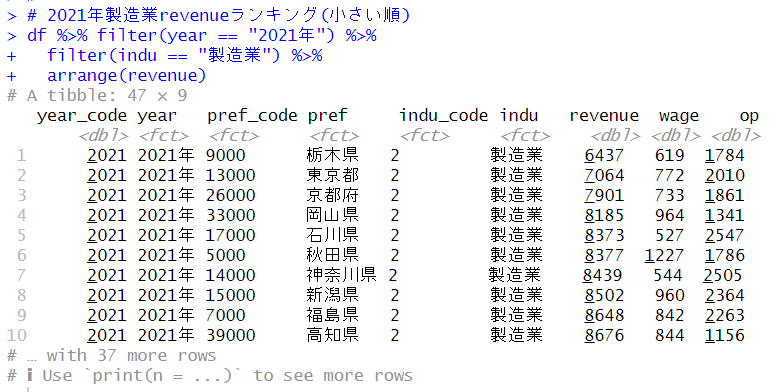Screen dimensions: 777x392
Task: Click pref_code value '5000'
Action: pos(226,255)
